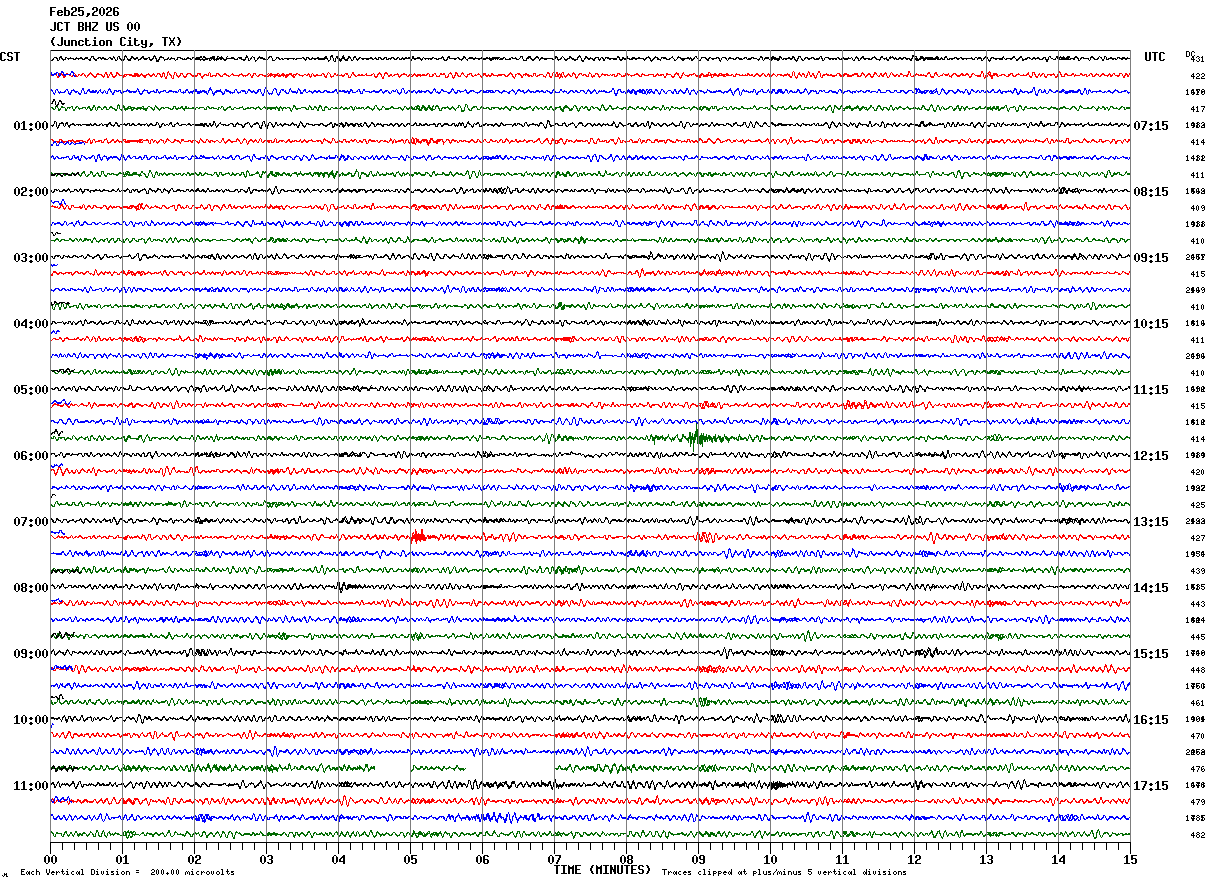Click the Traces clipped footnote text
Screen dimensions: 1210x886
784,873
